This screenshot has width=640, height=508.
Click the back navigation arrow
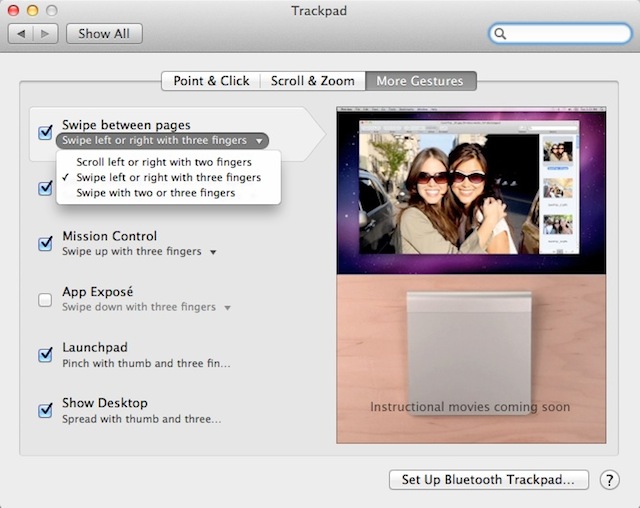(x=21, y=34)
